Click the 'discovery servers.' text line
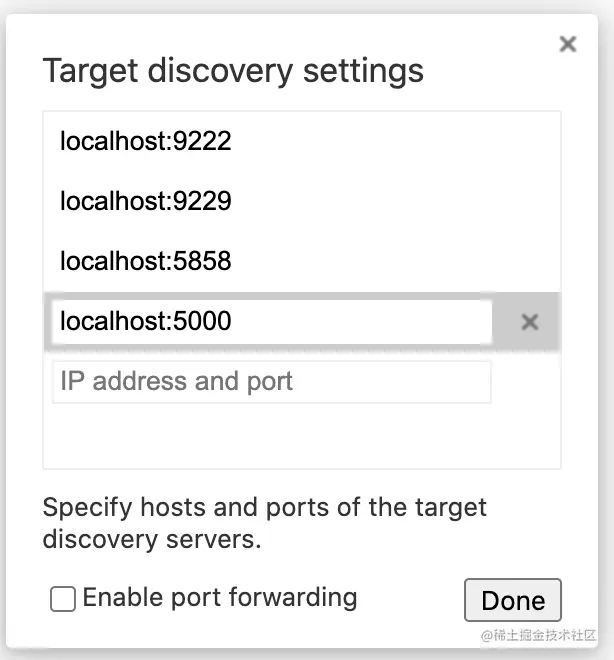Viewport: 614px width, 660px height. [151, 539]
